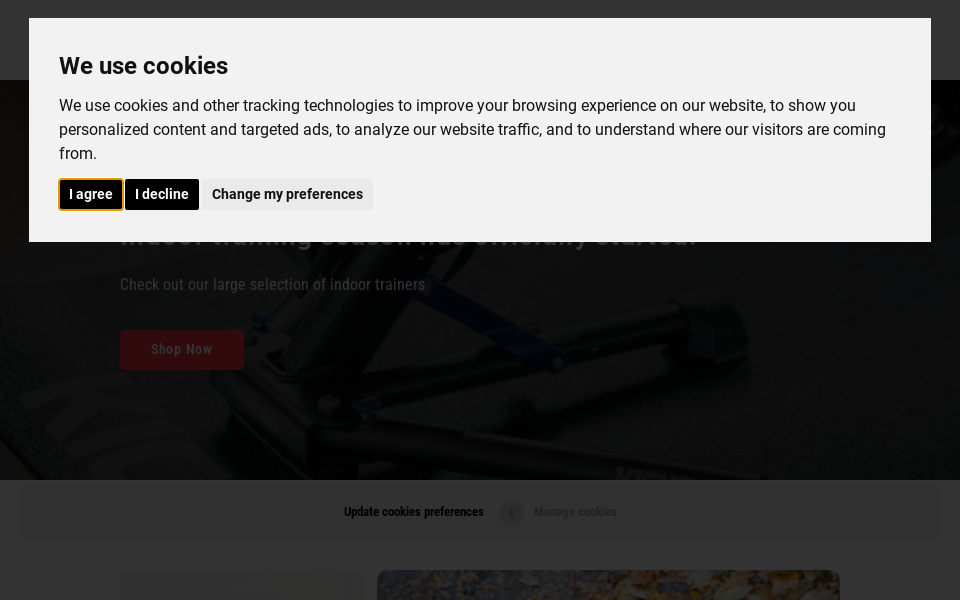The image size is (960, 600).
Task: Click the red Shop Now button
Action: 181,350
